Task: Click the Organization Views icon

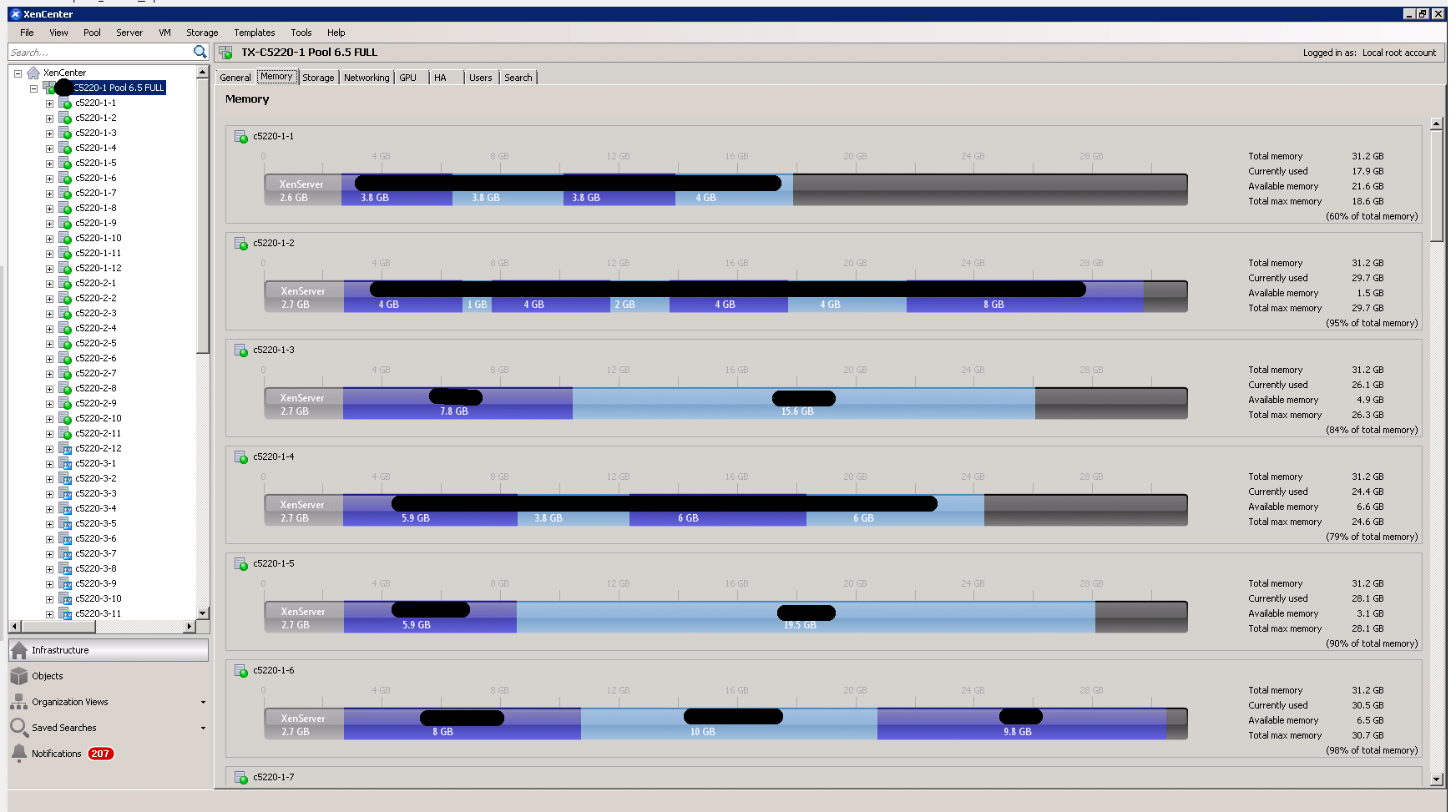Action: pyautogui.click(x=19, y=702)
